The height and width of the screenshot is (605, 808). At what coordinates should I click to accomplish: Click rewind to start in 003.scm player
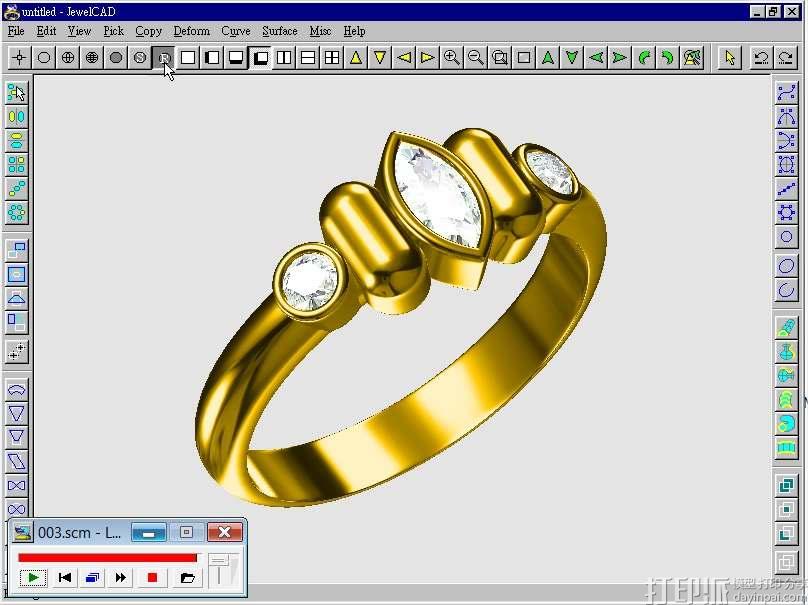pyautogui.click(x=64, y=577)
